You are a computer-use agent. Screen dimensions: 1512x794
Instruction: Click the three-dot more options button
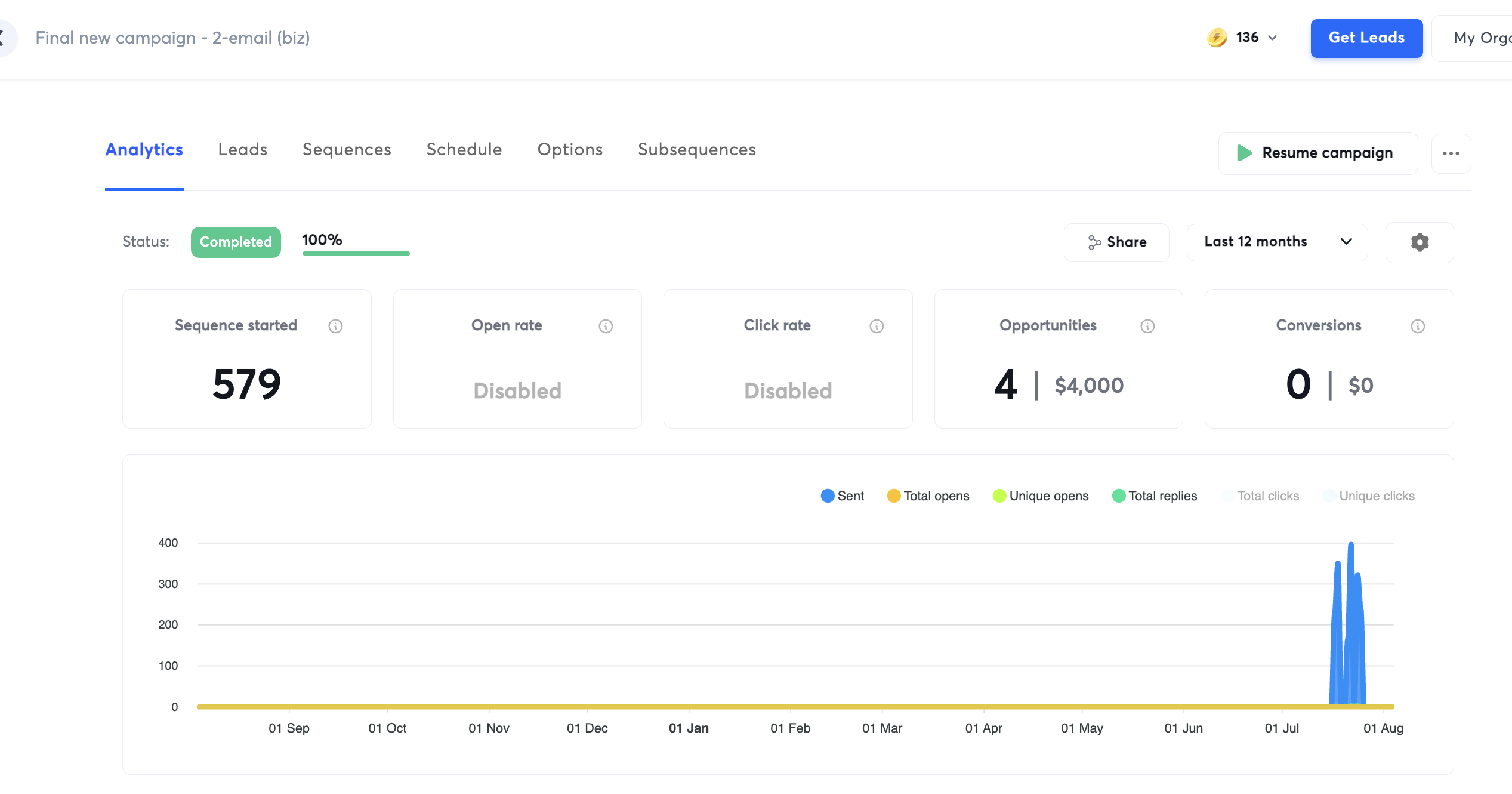[1451, 153]
